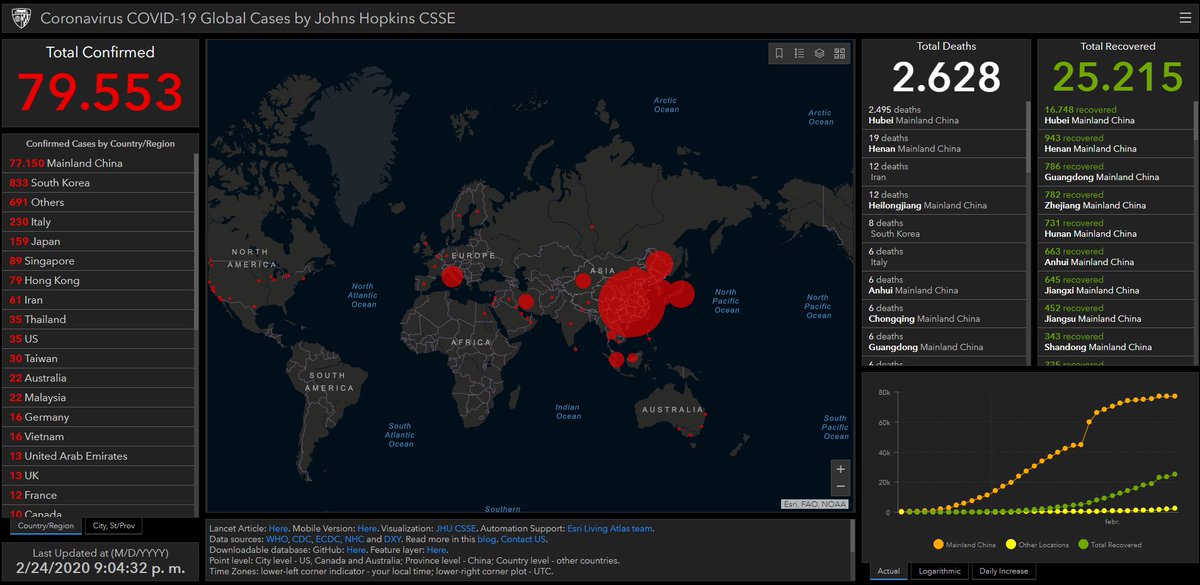Open the Feature layer 'Here' link
The height and width of the screenshot is (585, 1200).
click(436, 550)
